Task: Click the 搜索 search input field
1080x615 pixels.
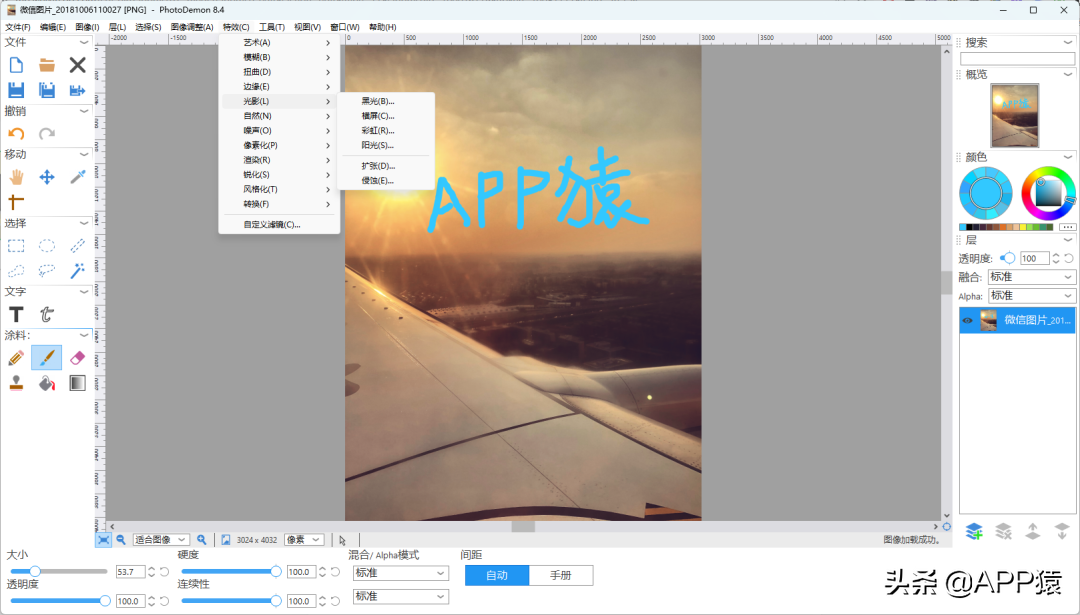Action: tap(1017, 59)
